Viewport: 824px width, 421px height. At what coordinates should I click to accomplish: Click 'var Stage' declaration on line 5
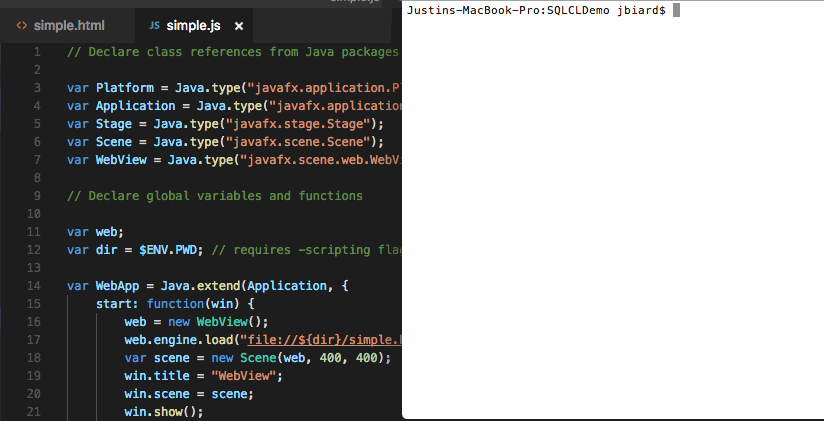(x=99, y=124)
